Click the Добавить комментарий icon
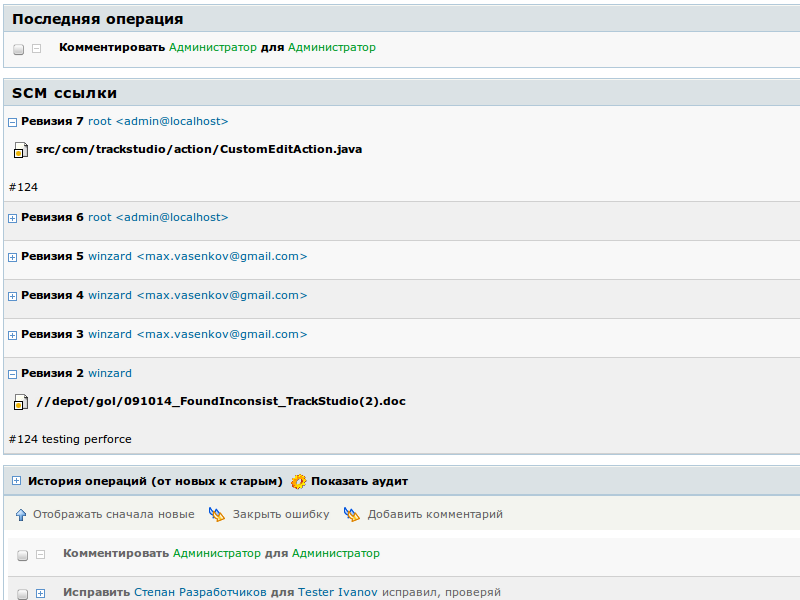 (x=351, y=515)
